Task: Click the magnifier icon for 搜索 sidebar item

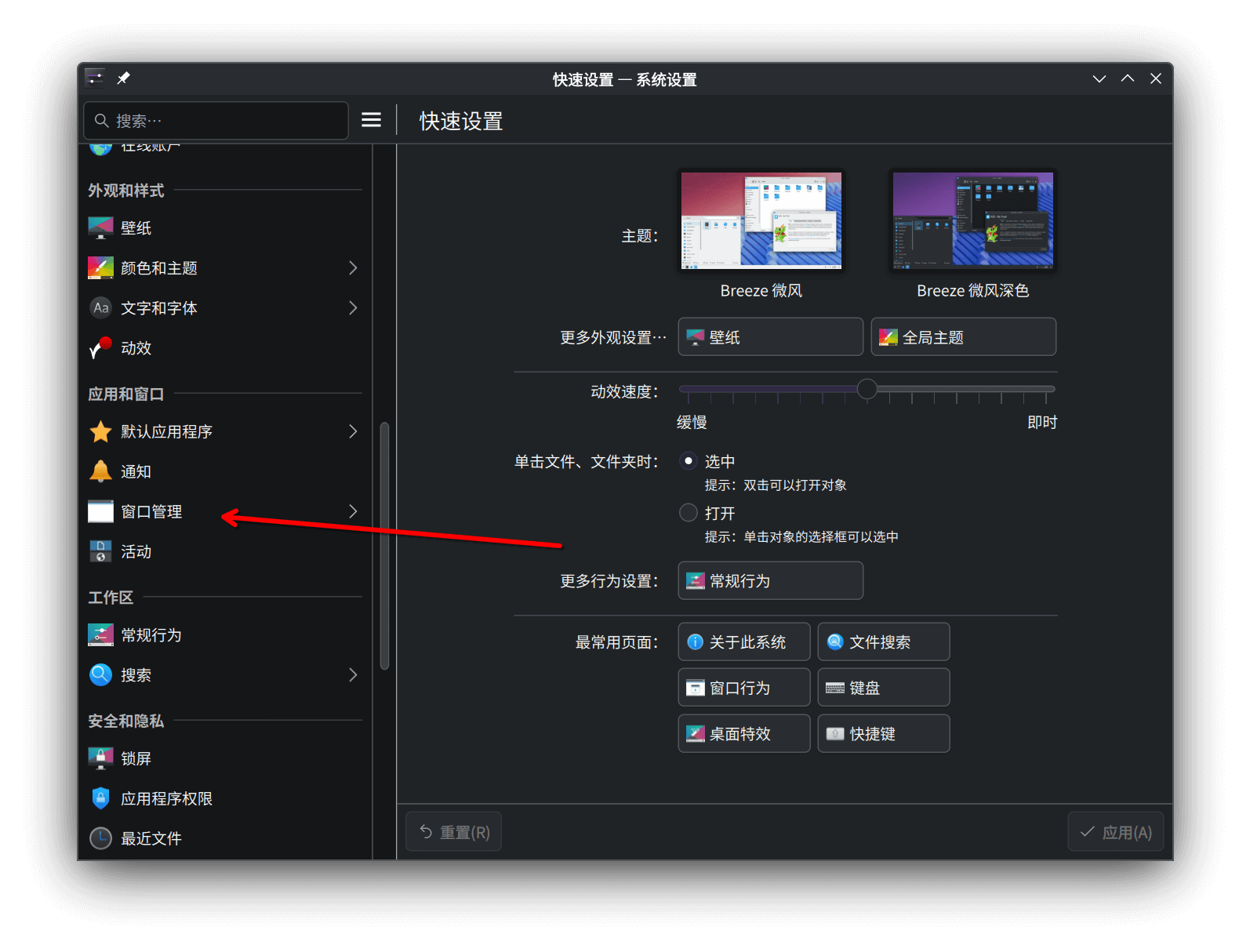Action: [100, 675]
